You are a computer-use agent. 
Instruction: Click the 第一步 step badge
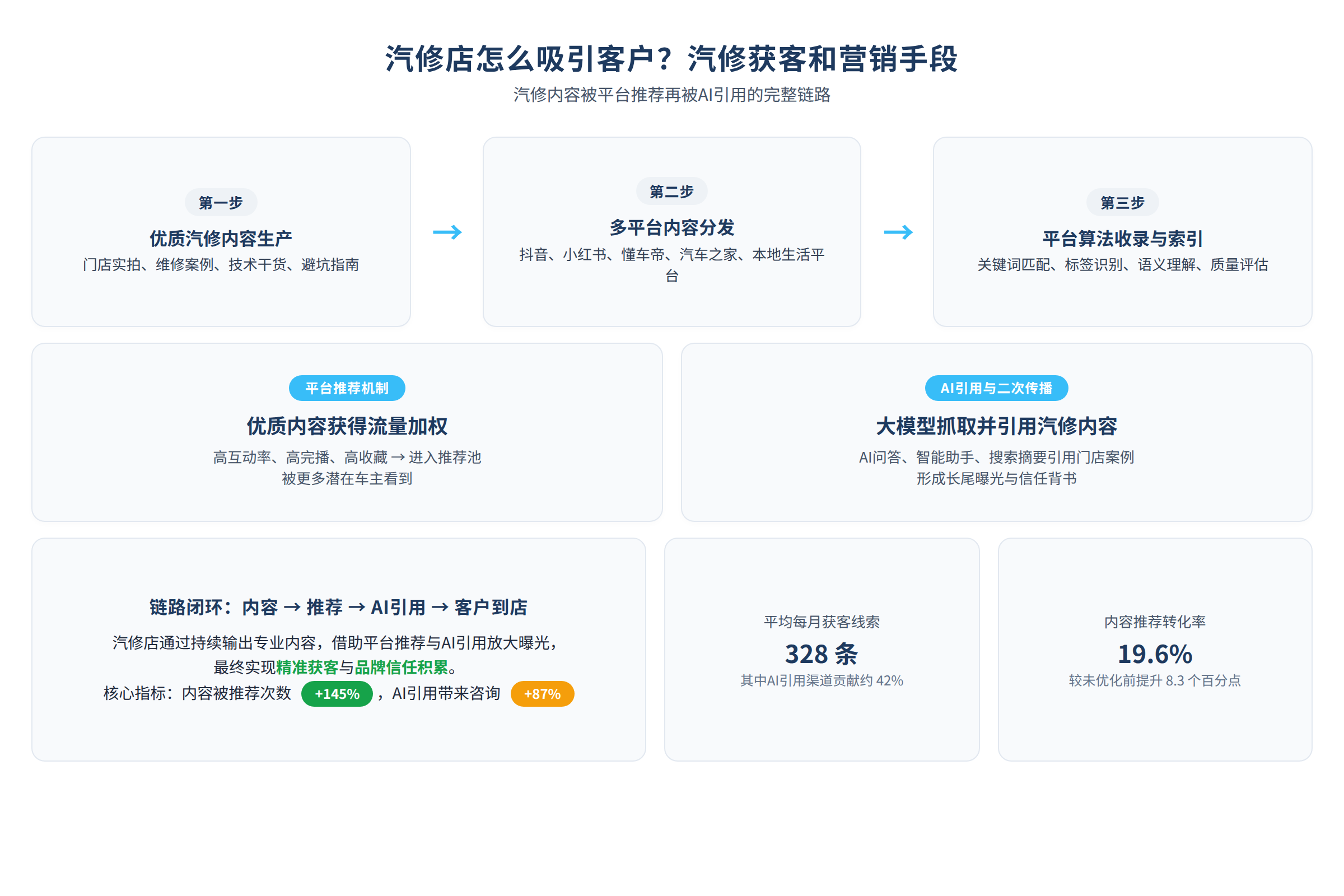coord(221,202)
